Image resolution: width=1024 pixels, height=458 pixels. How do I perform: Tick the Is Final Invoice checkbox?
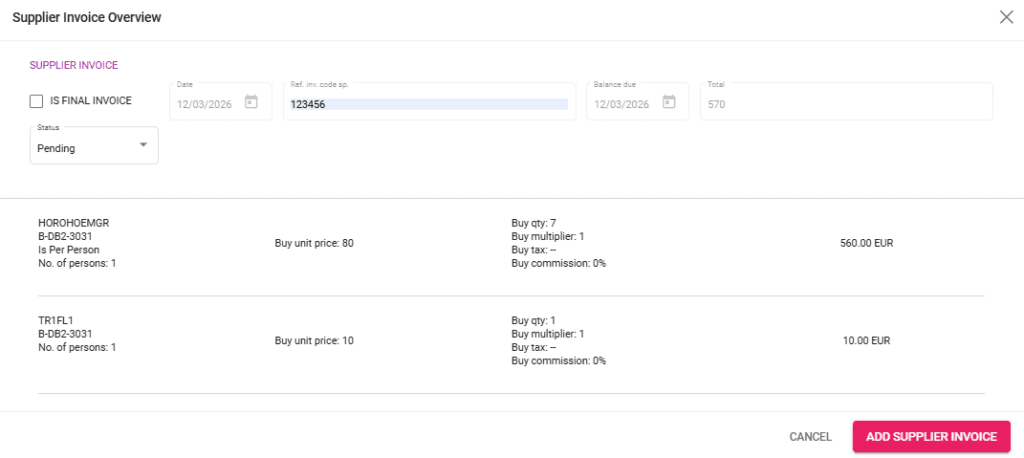click(37, 101)
